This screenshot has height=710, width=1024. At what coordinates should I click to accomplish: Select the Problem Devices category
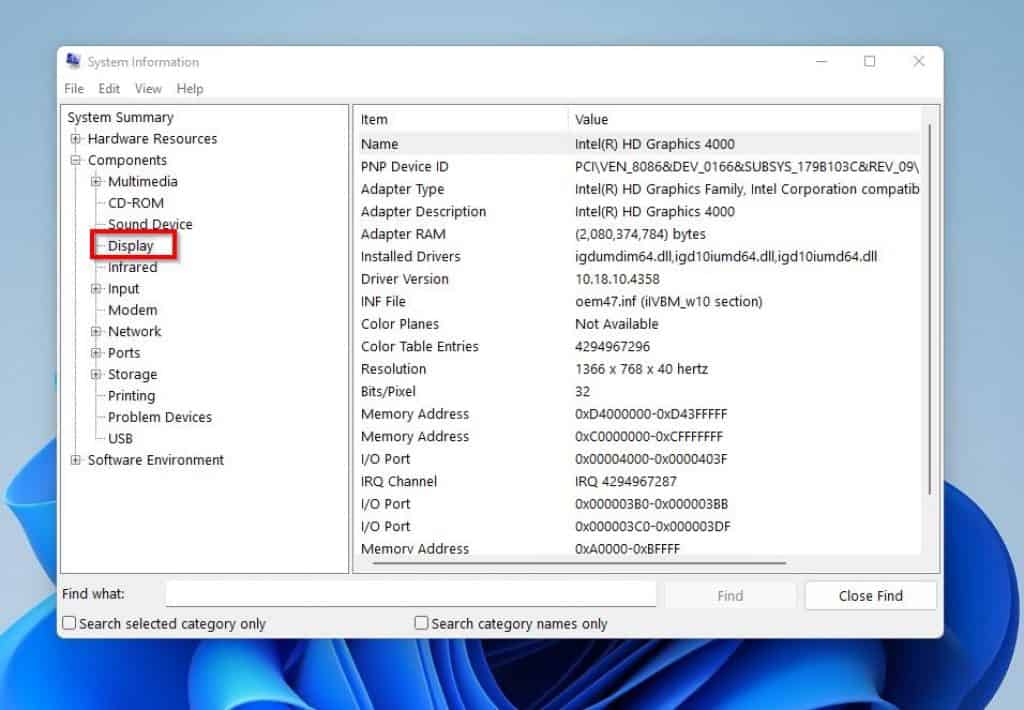coord(160,417)
